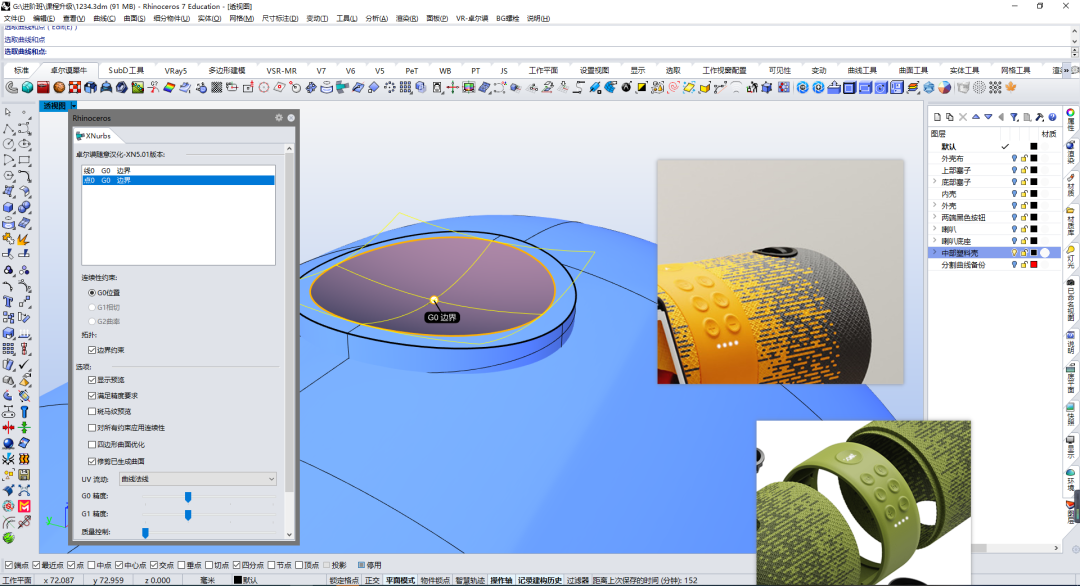
Task: Open the 实体(O) menu
Action: click(209, 19)
